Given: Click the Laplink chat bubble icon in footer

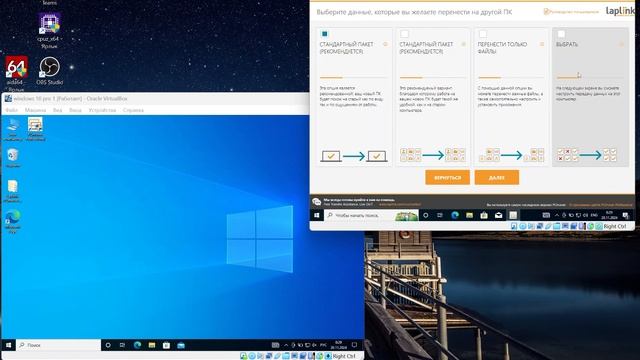Looking at the screenshot, I should (316, 202).
